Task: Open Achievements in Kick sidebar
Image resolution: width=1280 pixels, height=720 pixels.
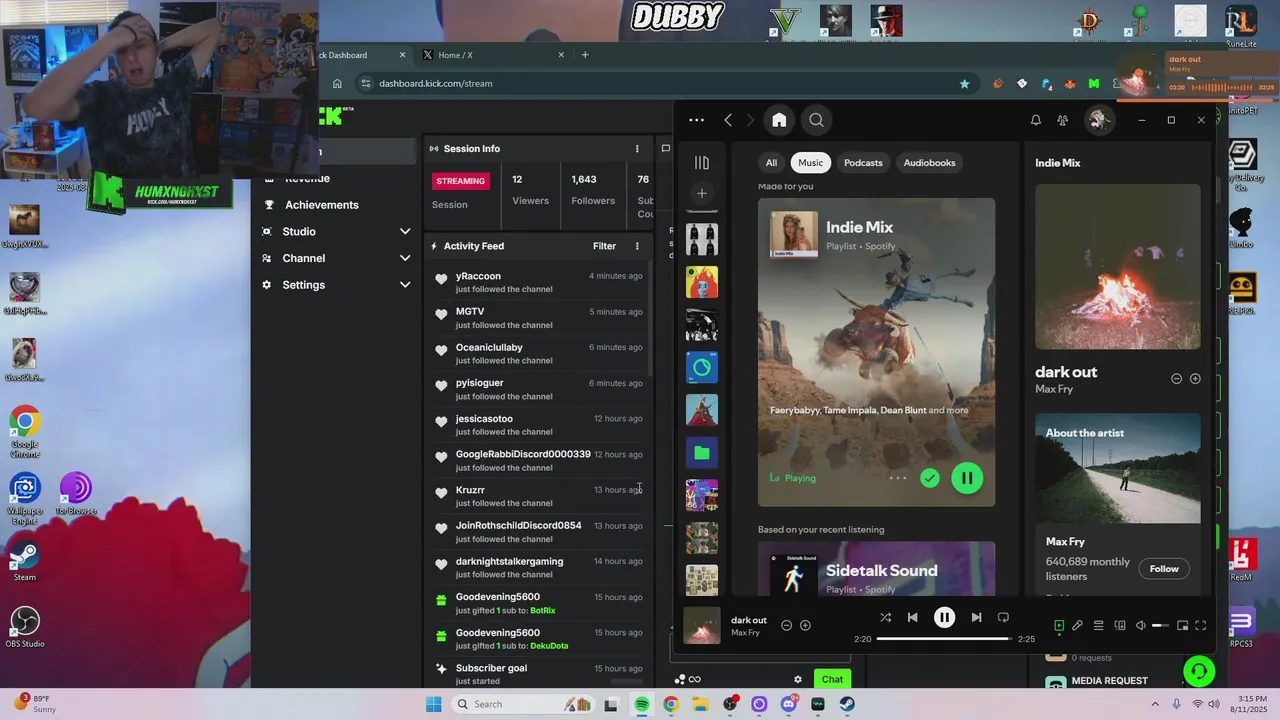Action: tap(321, 205)
